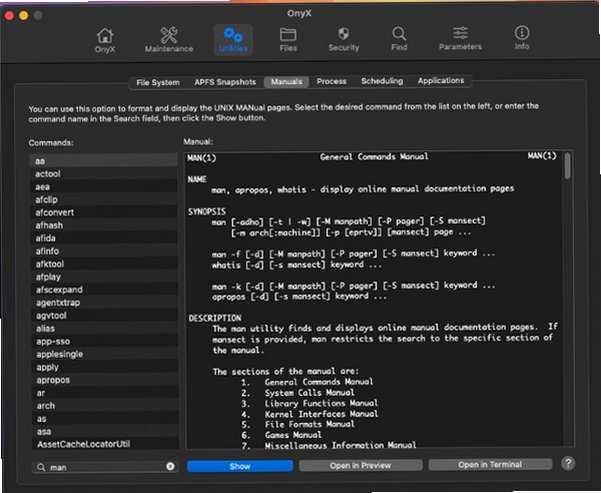This screenshot has width=601, height=493.
Task: Click the SYNOPSIS heading in manual
Action: (207, 212)
